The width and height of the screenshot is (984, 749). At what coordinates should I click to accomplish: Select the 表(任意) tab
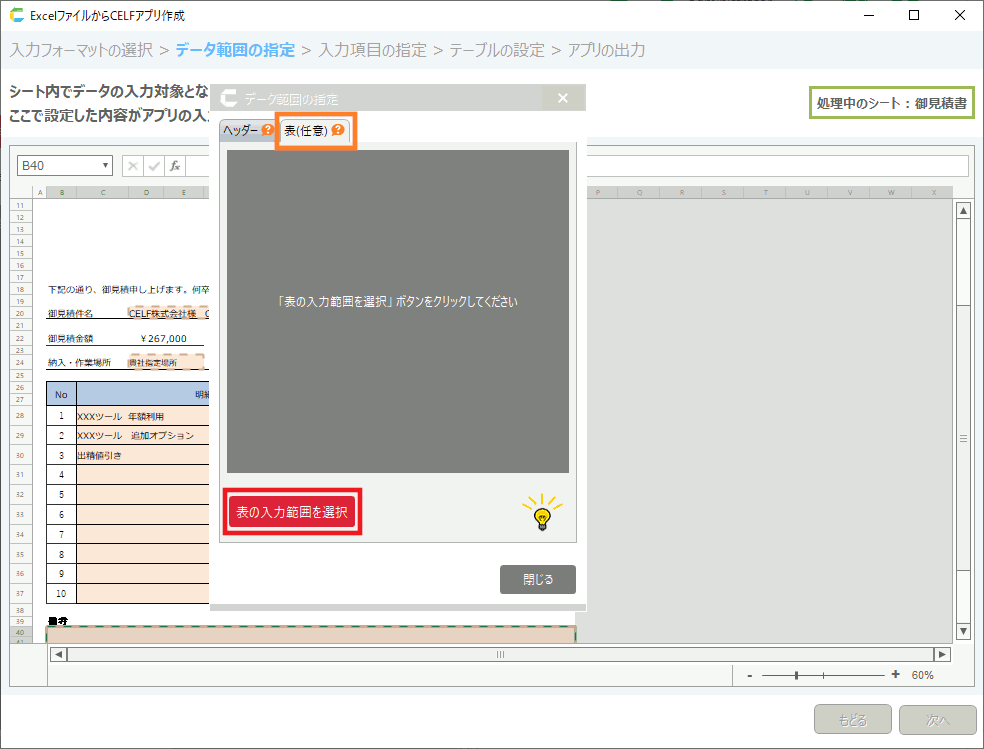click(306, 131)
